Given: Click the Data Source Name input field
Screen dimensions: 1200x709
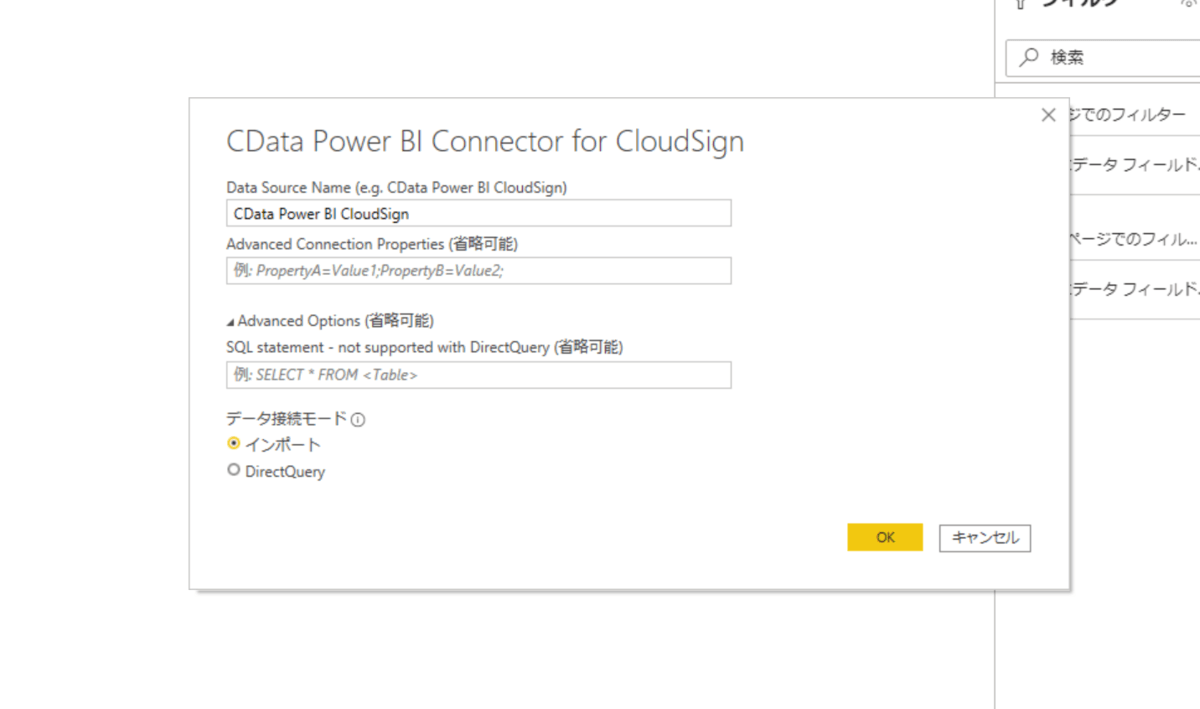Looking at the screenshot, I should coord(479,213).
